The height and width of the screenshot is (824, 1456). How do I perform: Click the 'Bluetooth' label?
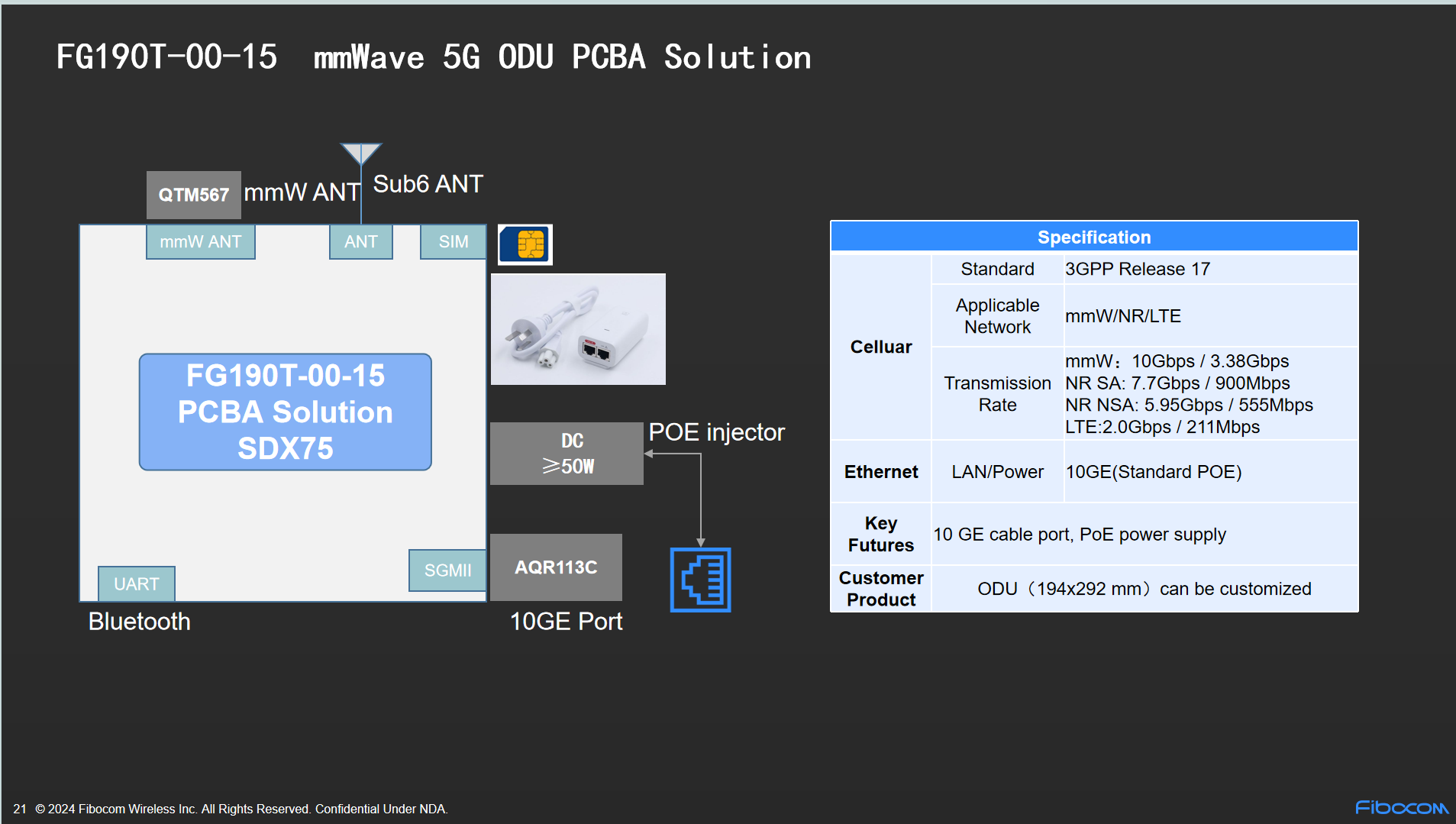click(x=139, y=622)
